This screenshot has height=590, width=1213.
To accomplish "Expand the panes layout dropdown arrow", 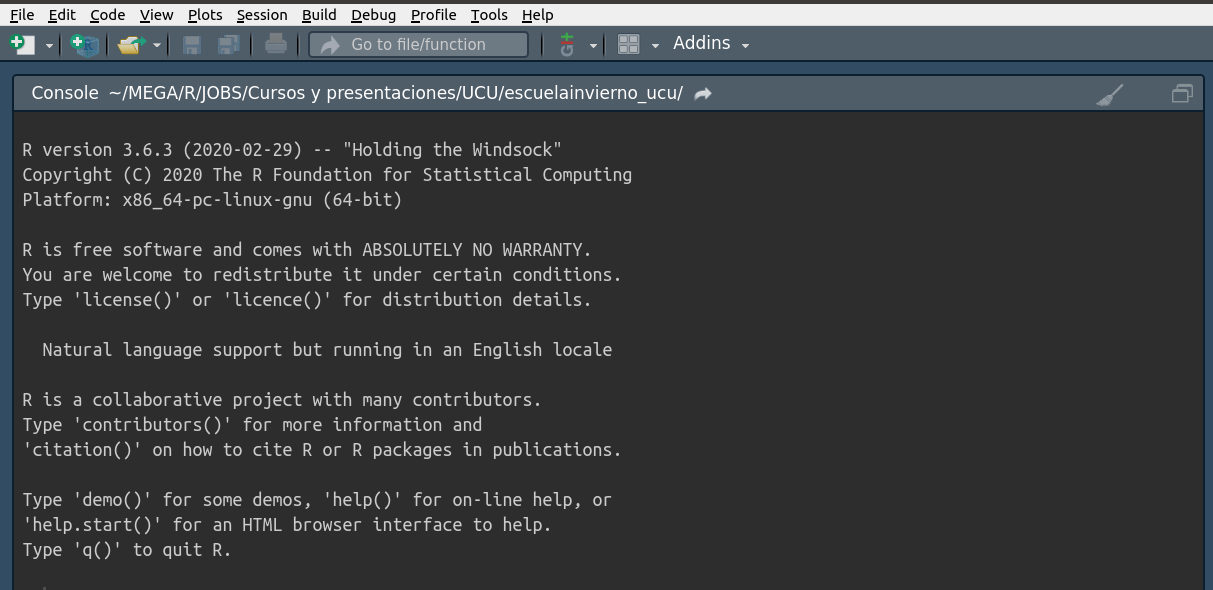I will (x=655, y=45).
